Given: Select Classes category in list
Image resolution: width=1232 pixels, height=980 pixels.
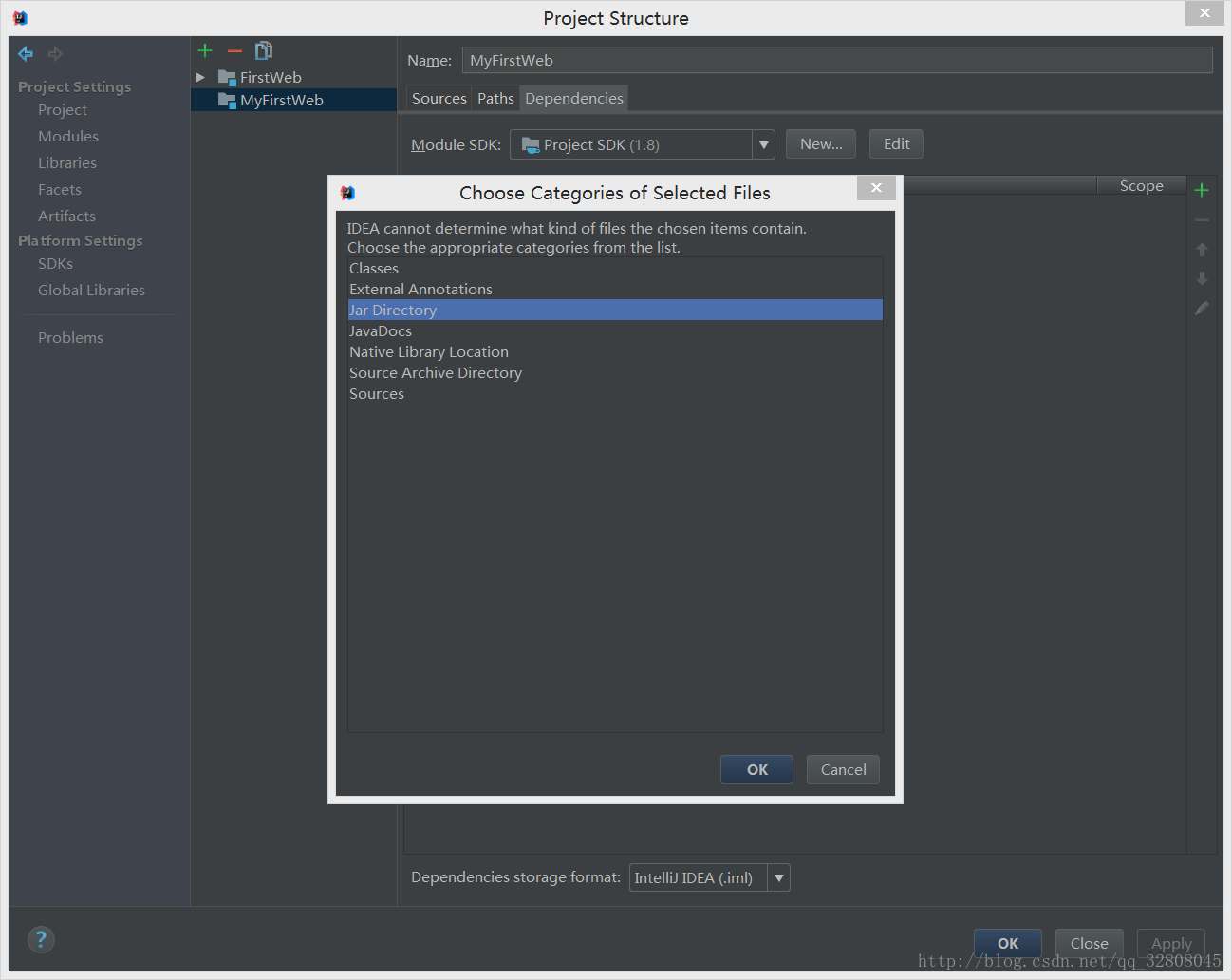Looking at the screenshot, I should (x=615, y=269).
